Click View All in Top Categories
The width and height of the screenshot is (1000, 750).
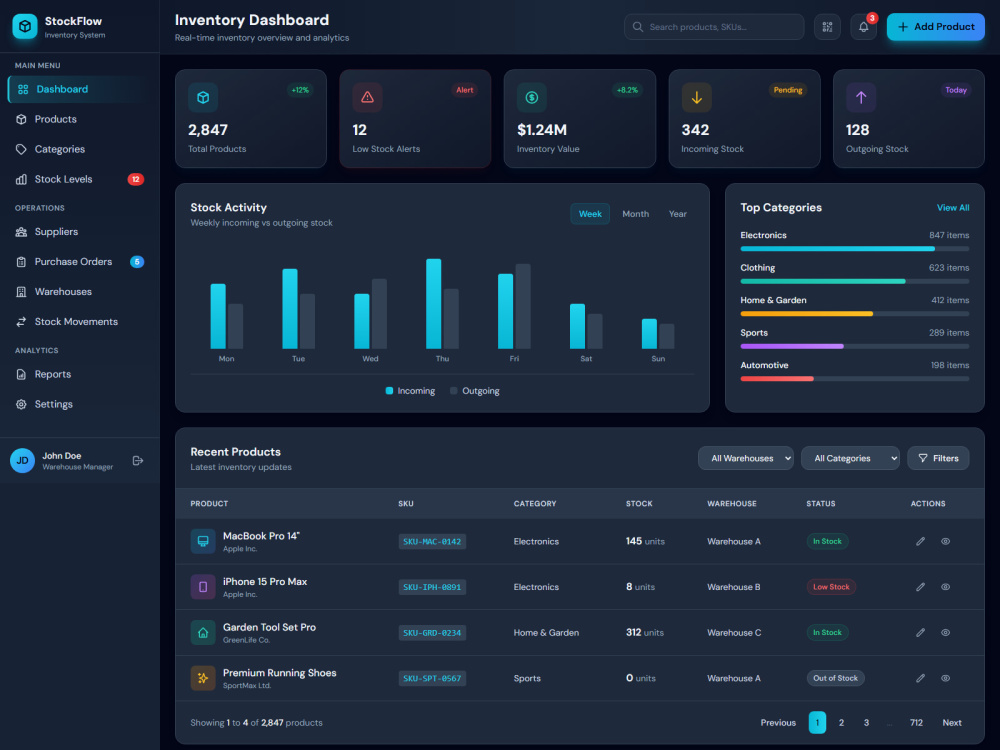click(953, 208)
